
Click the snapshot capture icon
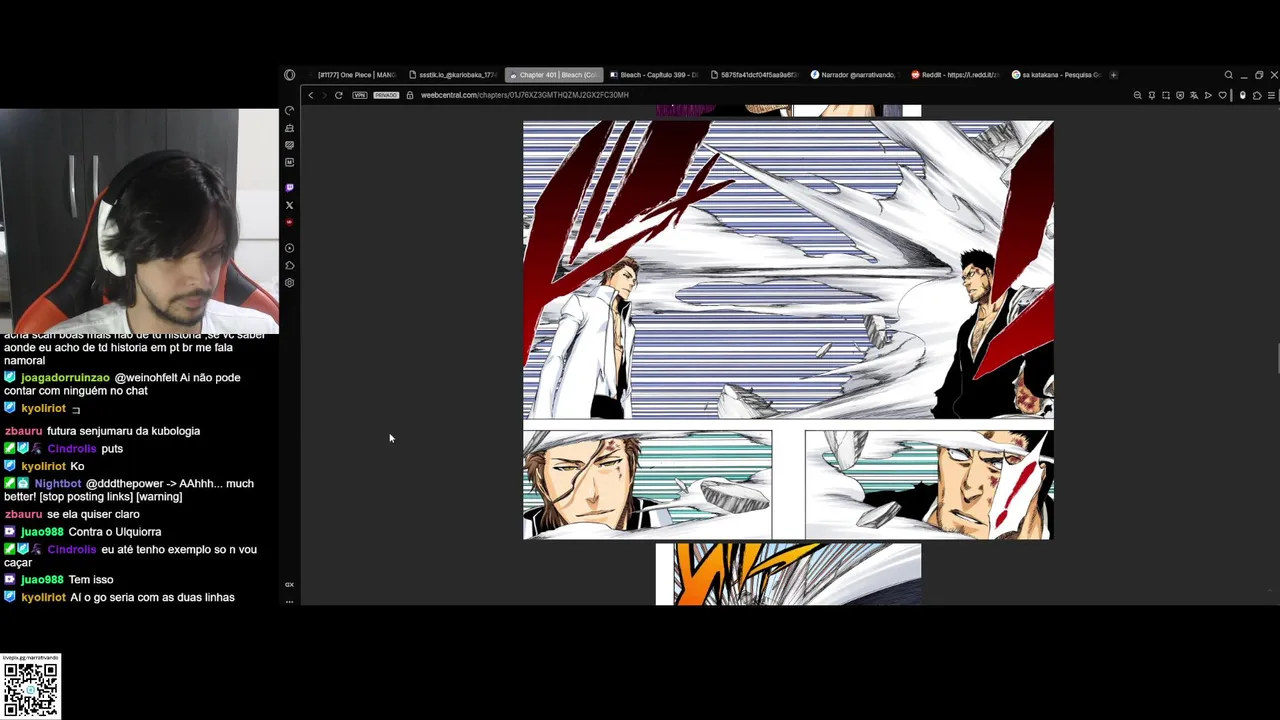(1166, 95)
